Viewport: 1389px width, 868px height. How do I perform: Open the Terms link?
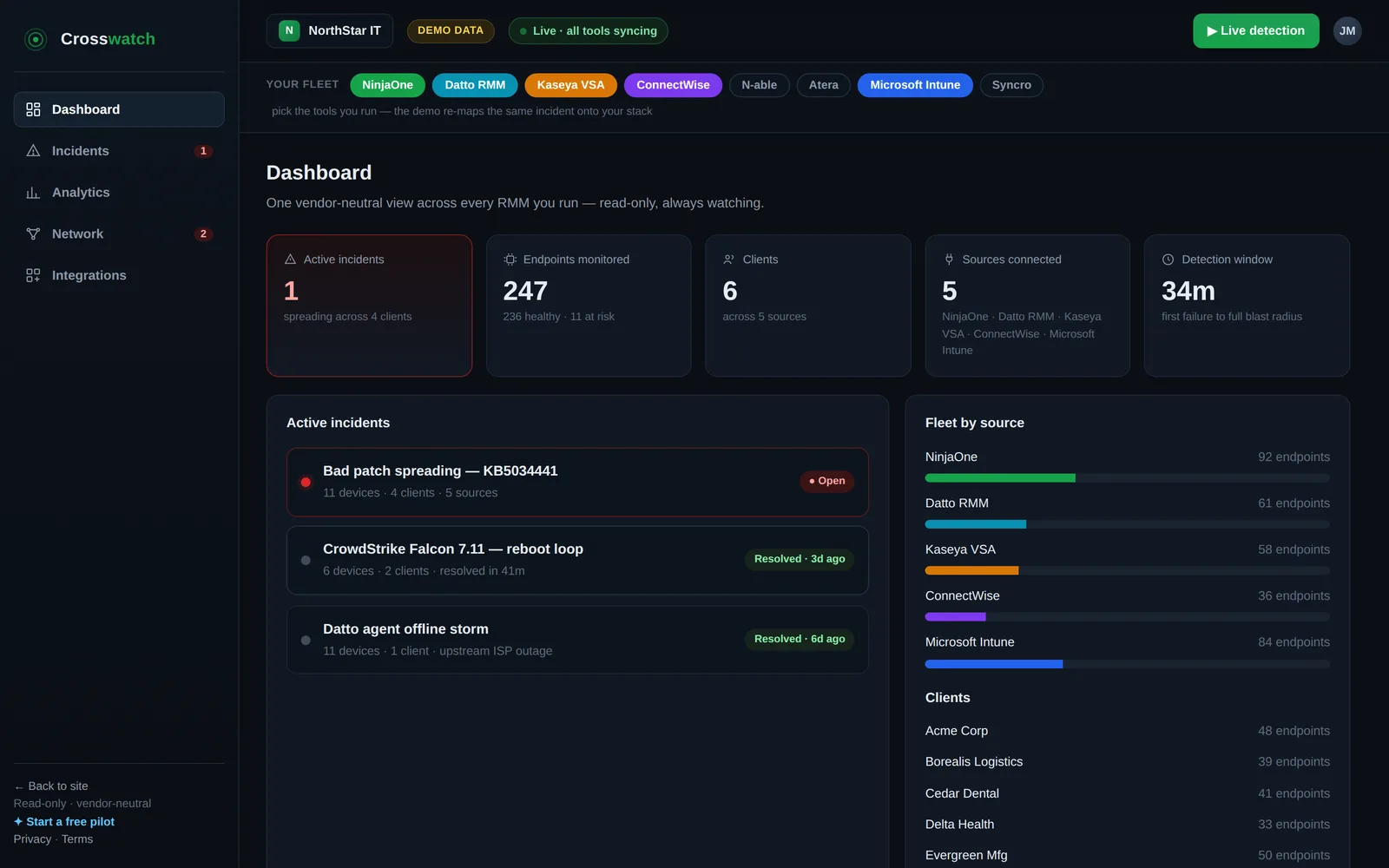point(77,839)
